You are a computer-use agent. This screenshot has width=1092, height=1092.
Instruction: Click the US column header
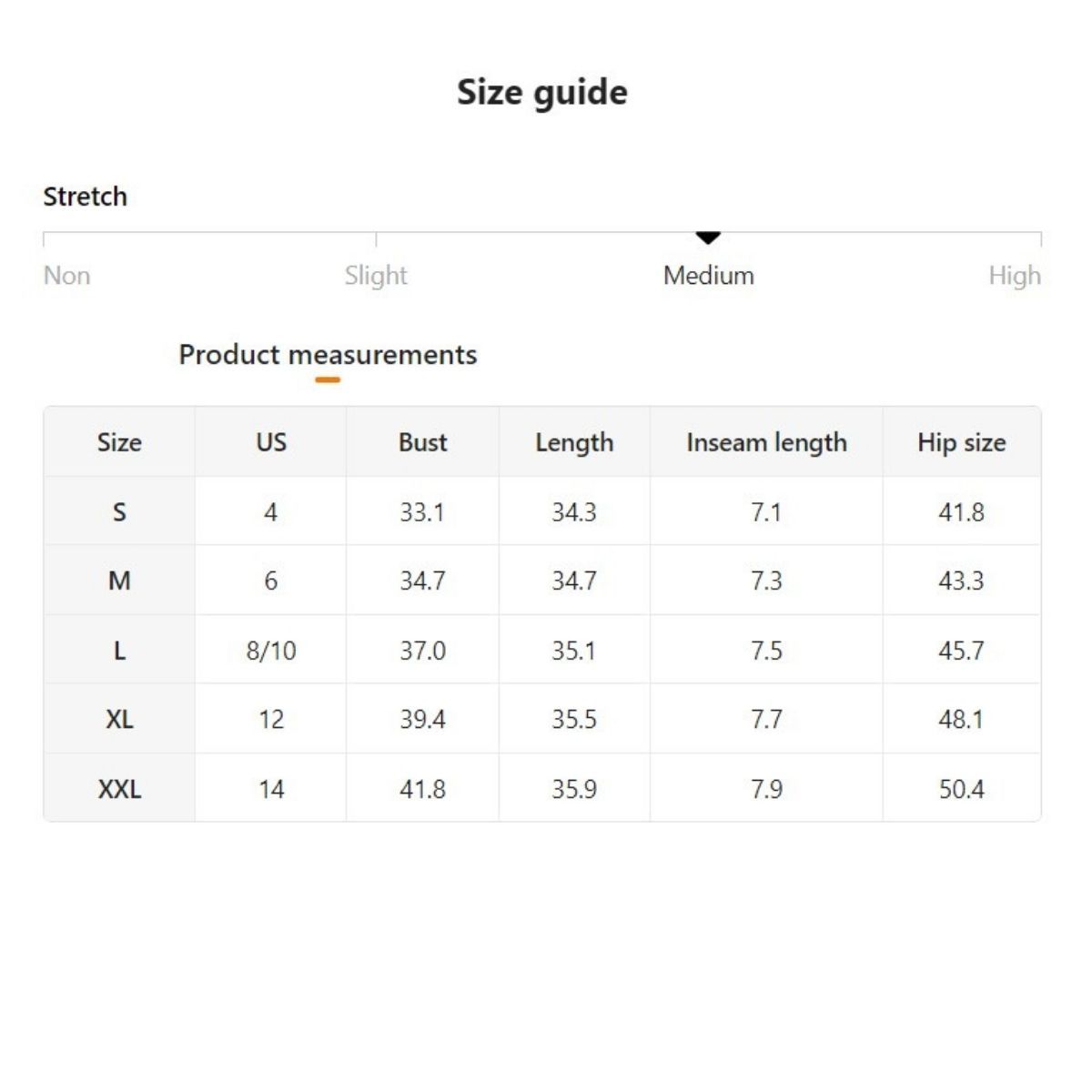[x=271, y=442]
